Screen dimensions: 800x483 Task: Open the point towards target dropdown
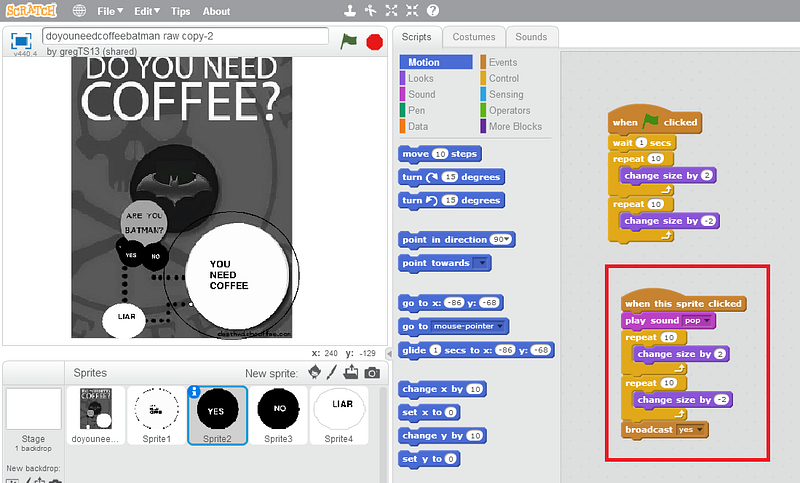pos(481,263)
